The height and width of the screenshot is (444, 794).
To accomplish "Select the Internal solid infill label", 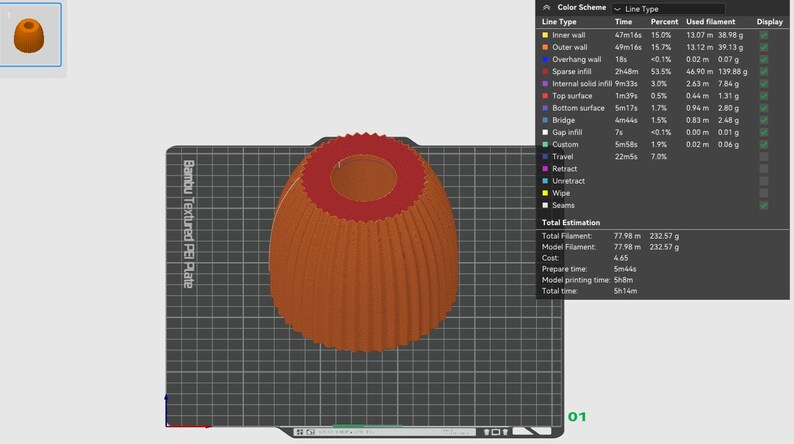I will click(x=582, y=84).
